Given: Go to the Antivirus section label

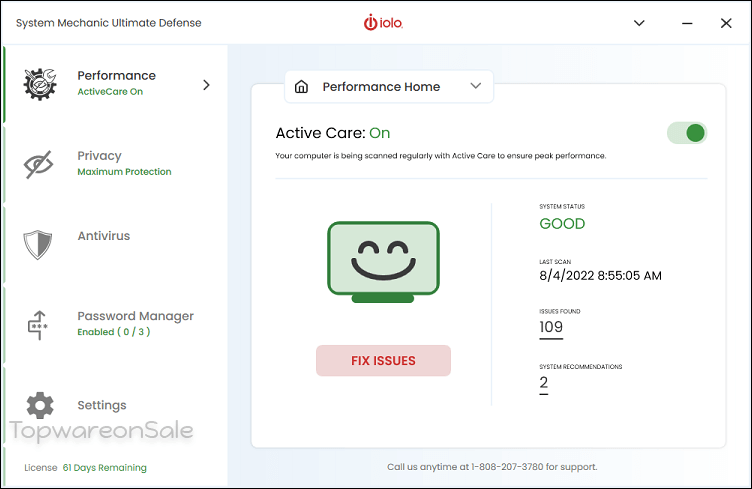Looking at the screenshot, I should click(104, 236).
